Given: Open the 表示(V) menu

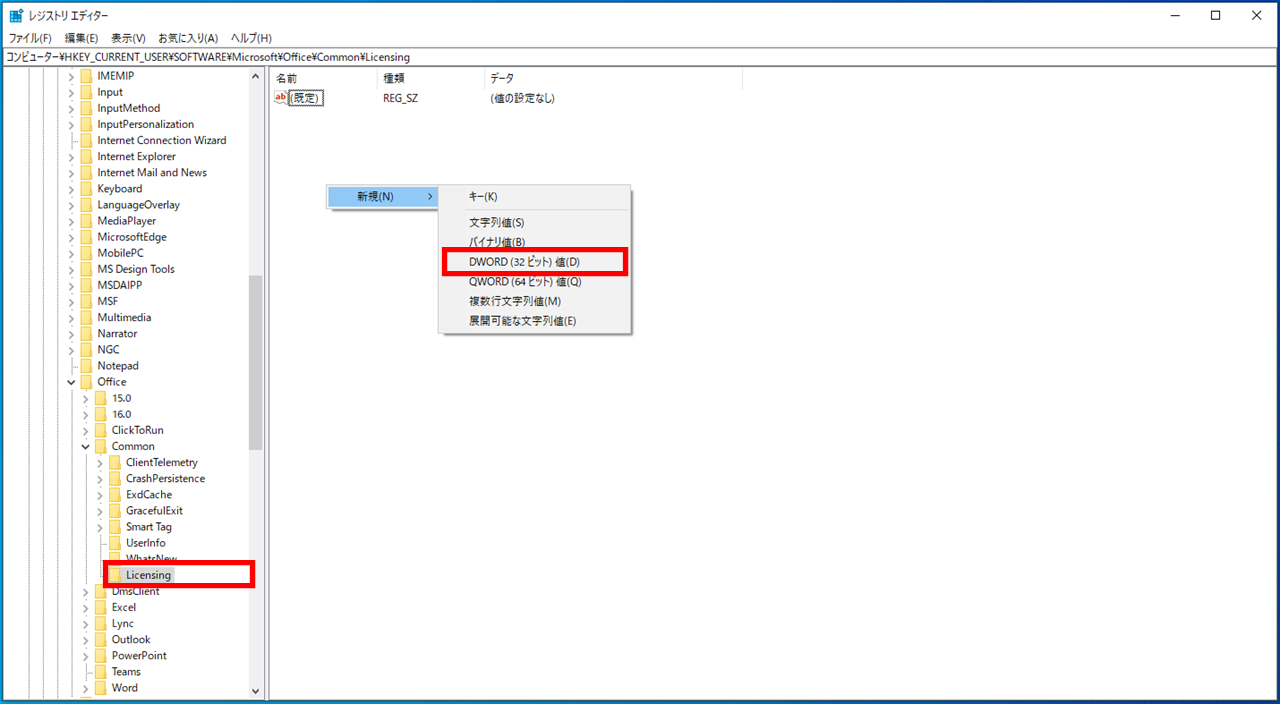Looking at the screenshot, I should [128, 38].
